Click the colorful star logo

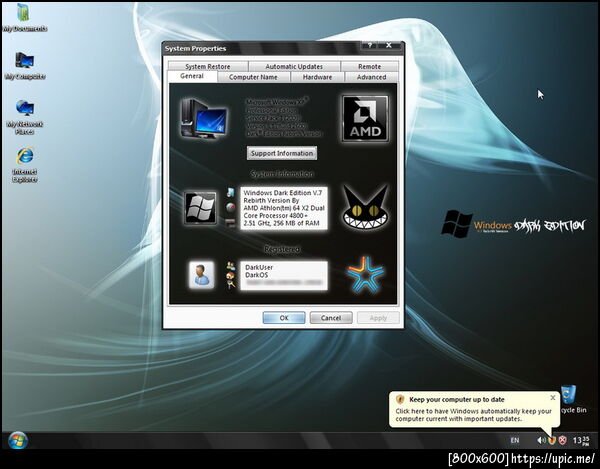coord(365,275)
